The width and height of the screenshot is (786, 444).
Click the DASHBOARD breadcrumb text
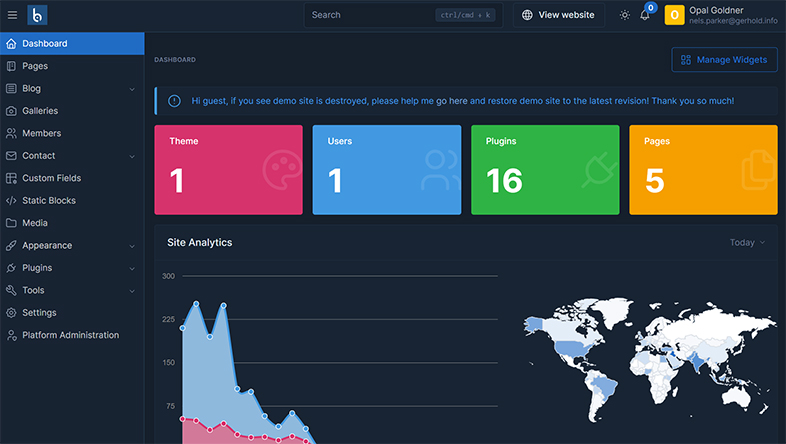175,60
